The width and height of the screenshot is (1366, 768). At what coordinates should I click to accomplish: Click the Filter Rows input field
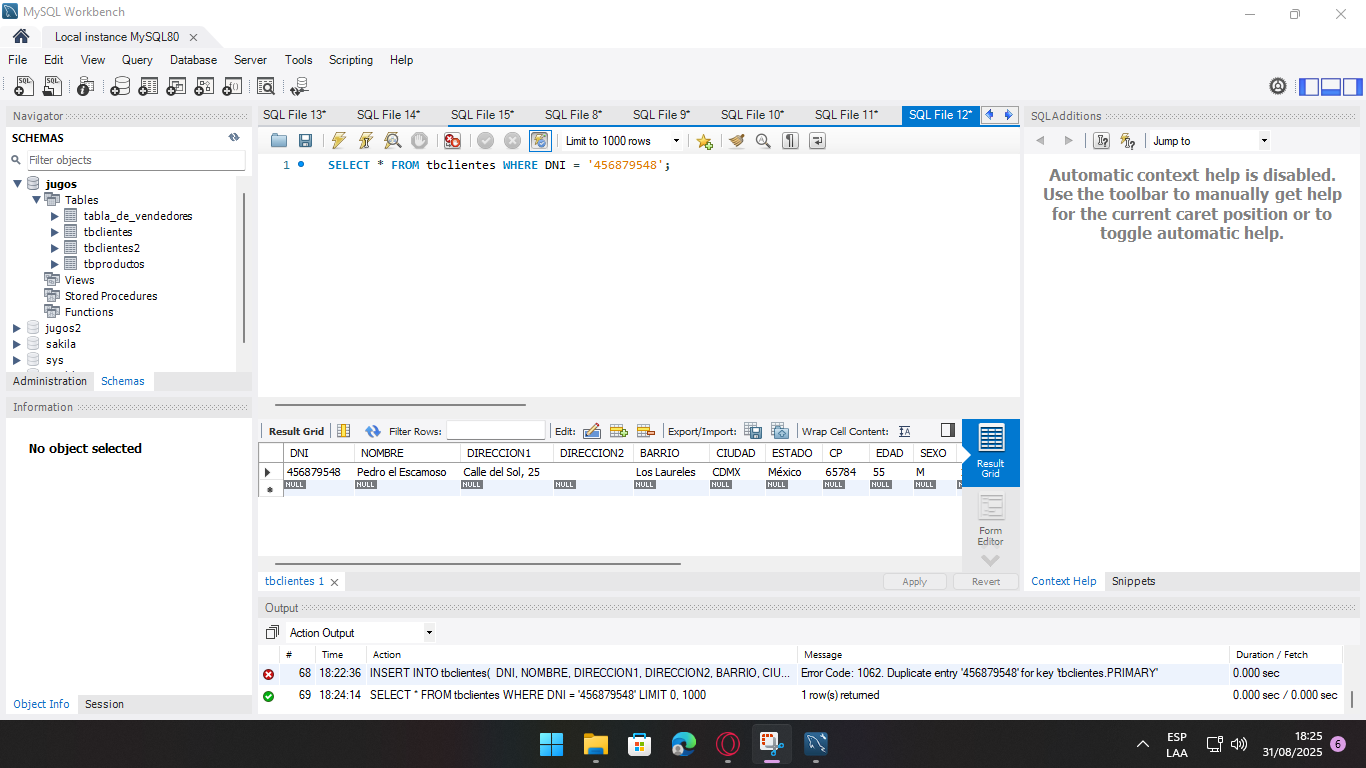(496, 431)
